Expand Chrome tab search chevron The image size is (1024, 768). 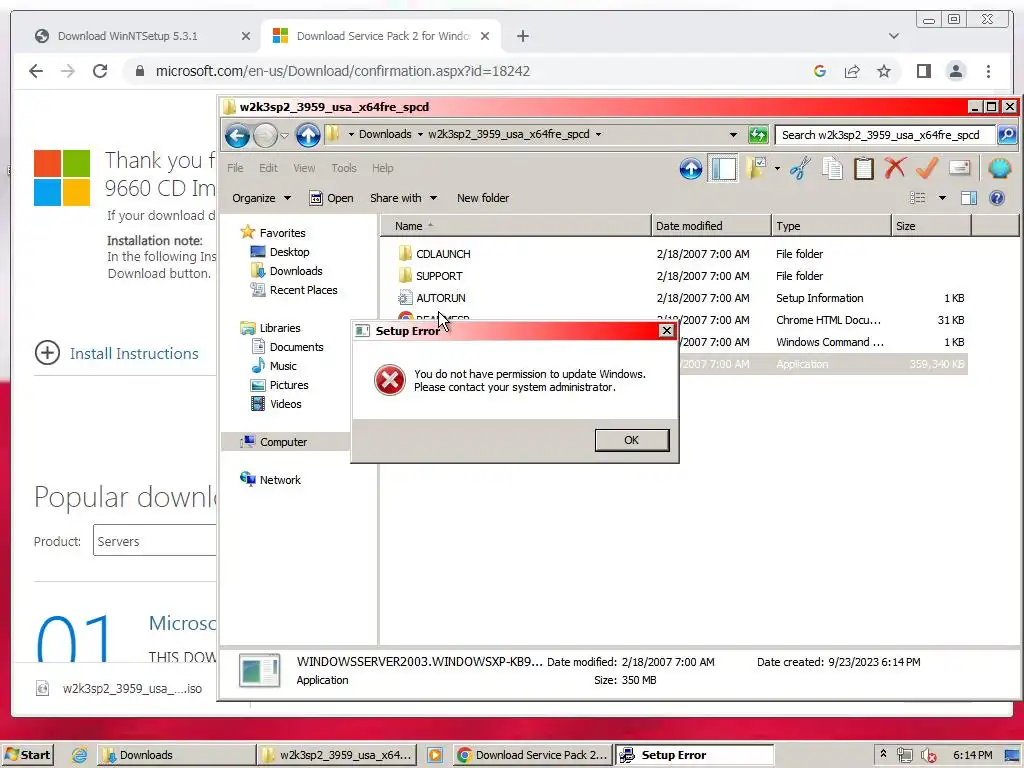pyautogui.click(x=893, y=36)
